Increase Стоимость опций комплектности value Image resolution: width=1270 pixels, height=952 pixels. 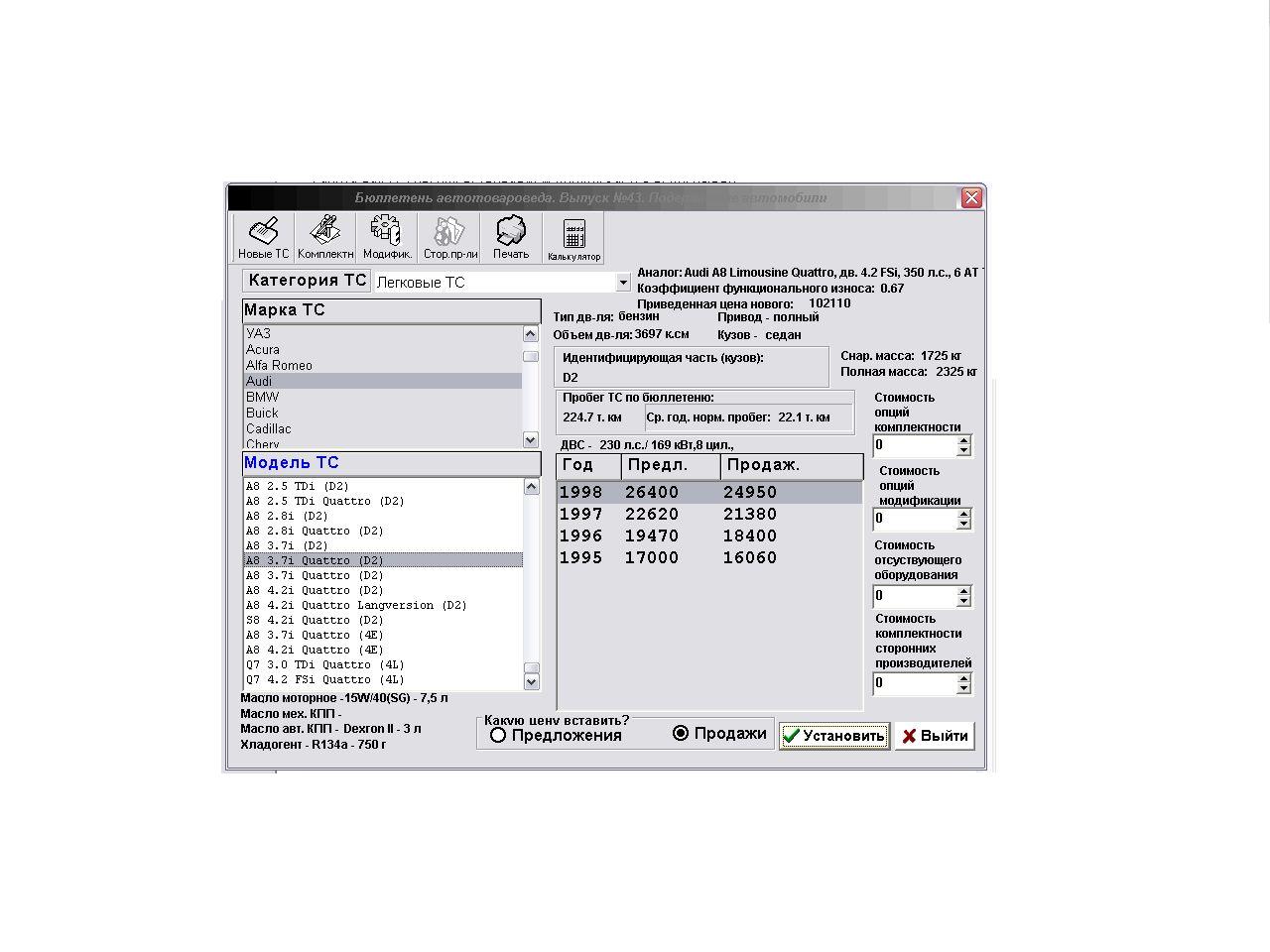coord(963,440)
